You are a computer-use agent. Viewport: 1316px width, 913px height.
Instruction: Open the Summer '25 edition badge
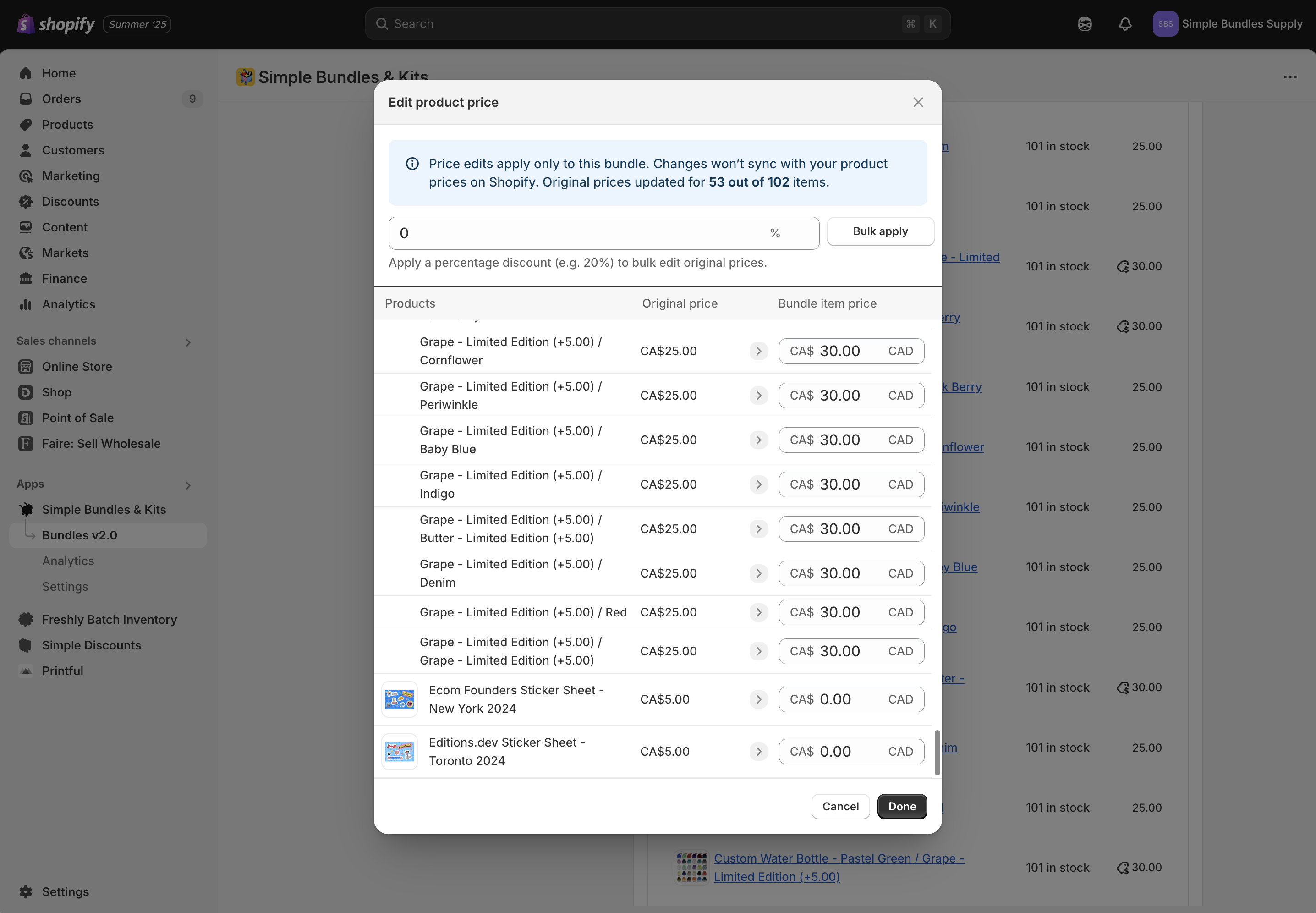(x=137, y=24)
